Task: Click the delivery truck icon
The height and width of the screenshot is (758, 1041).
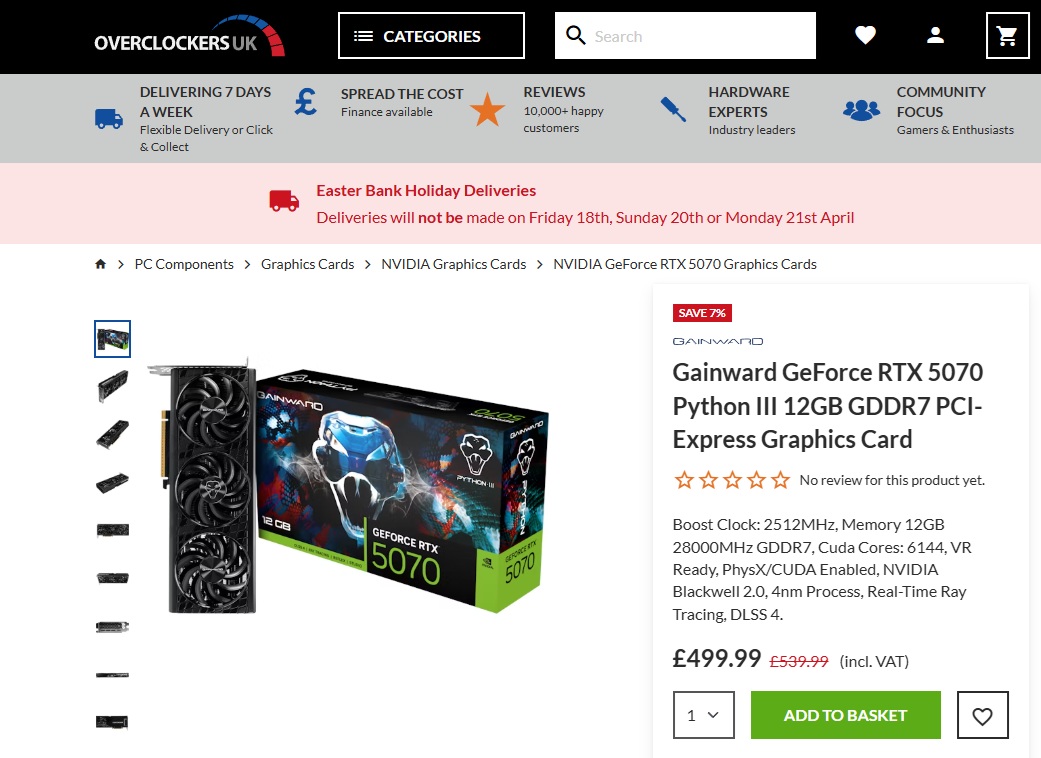Action: click(109, 119)
